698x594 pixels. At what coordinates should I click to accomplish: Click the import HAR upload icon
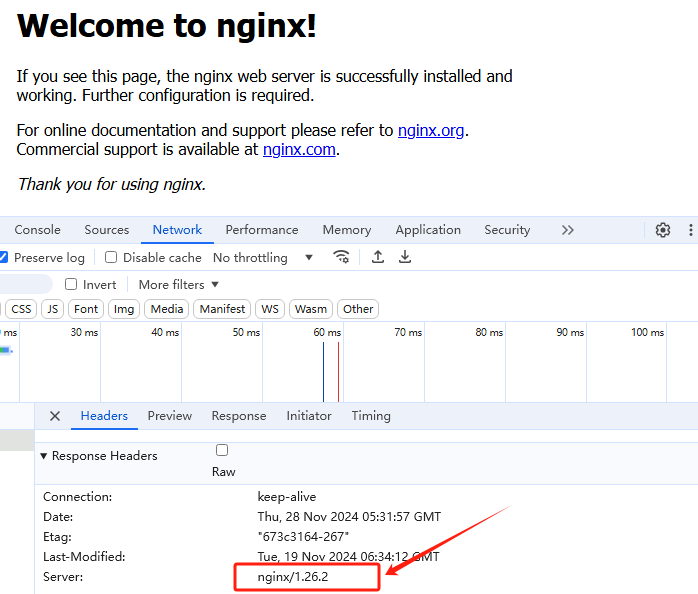[378, 257]
